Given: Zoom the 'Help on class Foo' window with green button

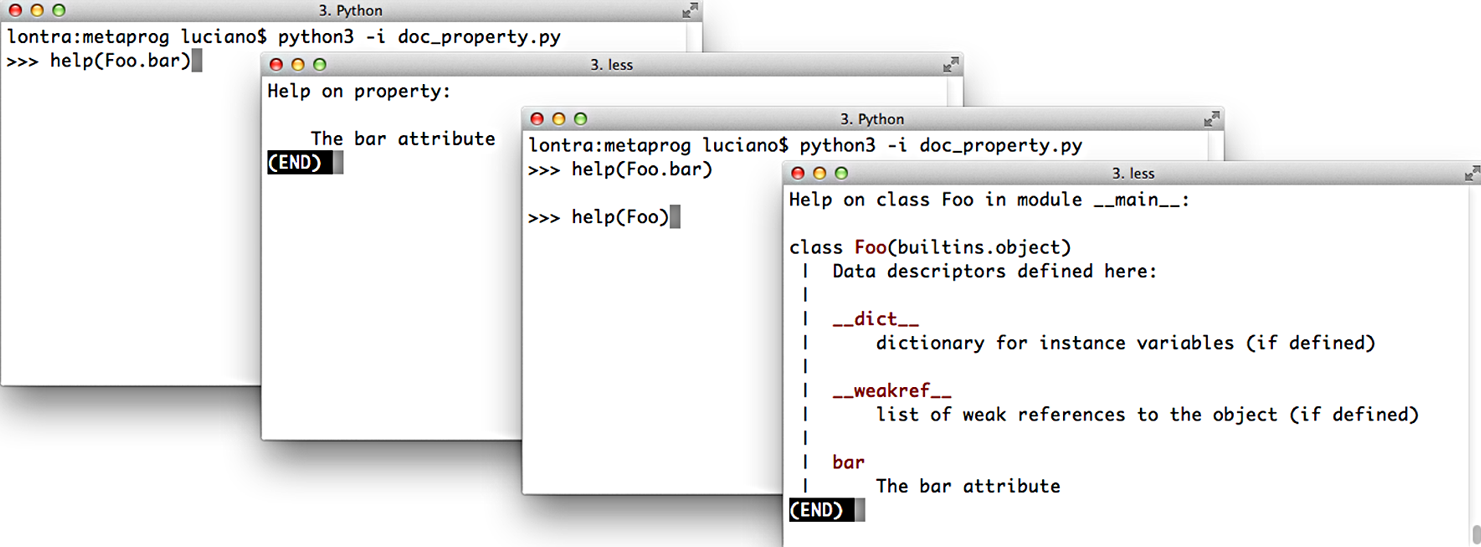Looking at the screenshot, I should (841, 174).
